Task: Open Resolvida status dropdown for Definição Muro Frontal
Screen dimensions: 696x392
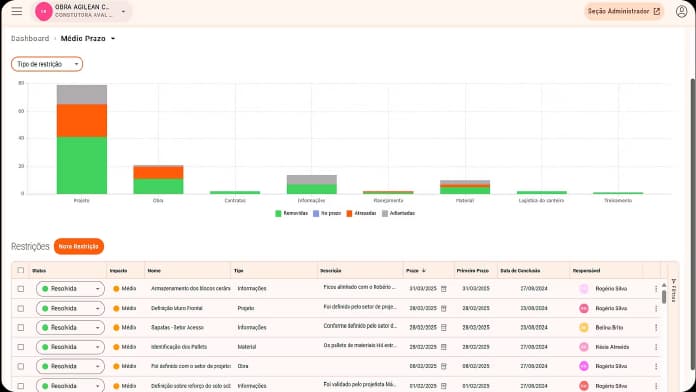Action: tap(70, 308)
